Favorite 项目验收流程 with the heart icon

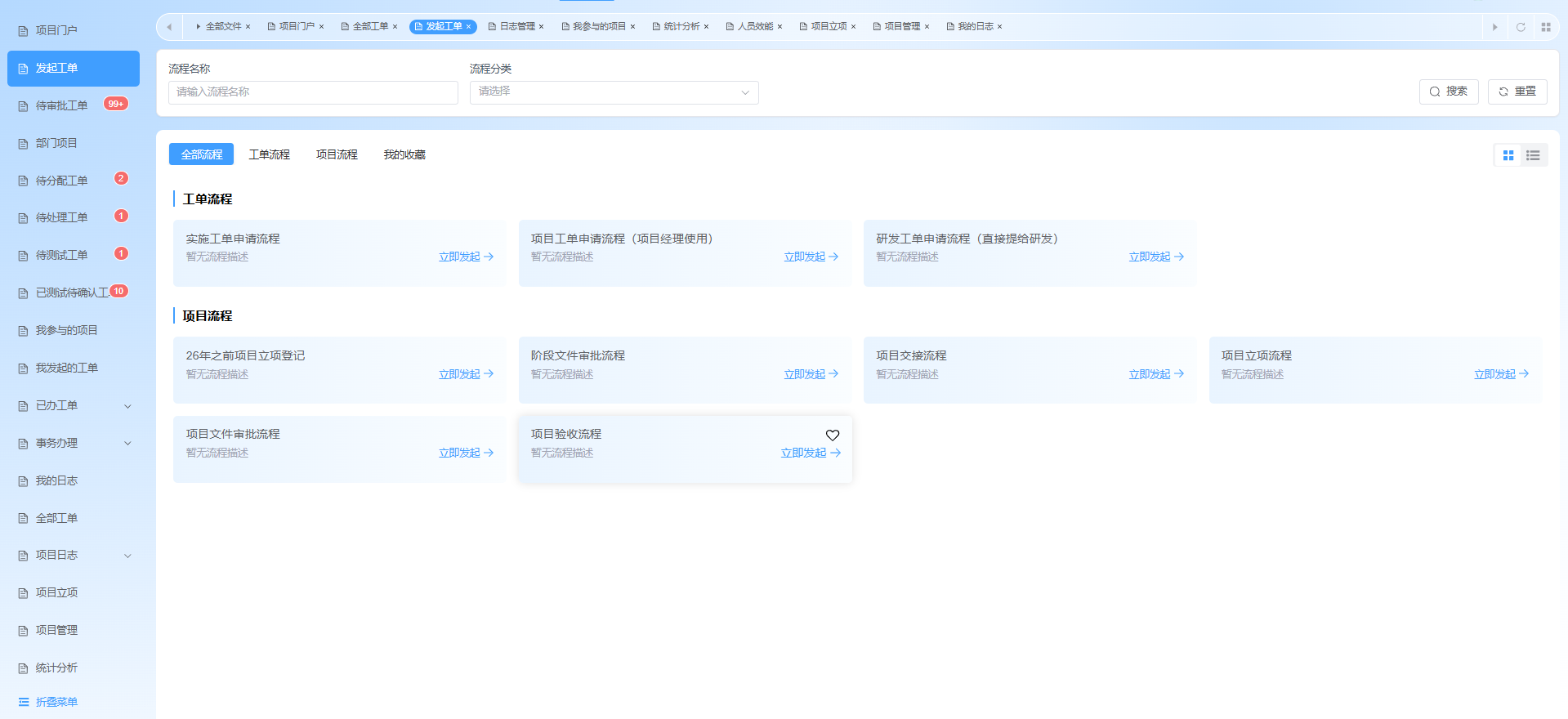833,435
